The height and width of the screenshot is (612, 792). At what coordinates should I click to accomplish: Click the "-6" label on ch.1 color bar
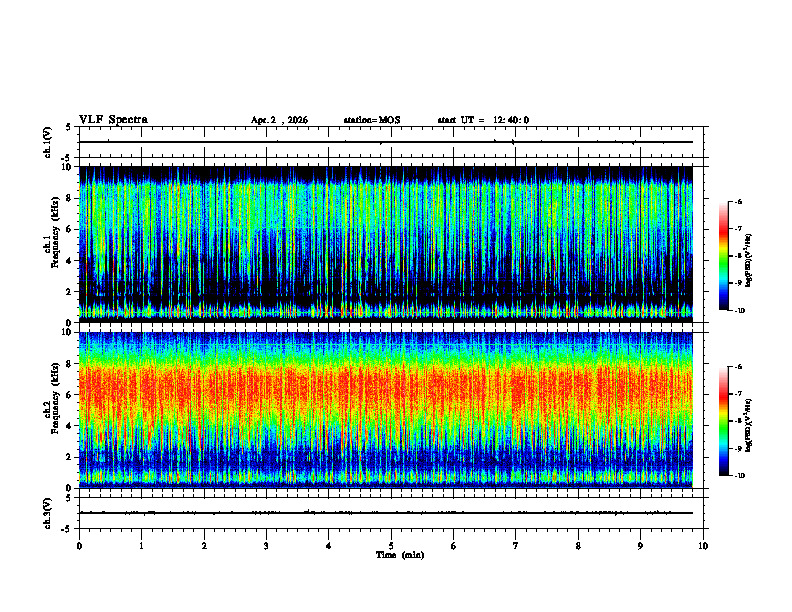pos(738,202)
